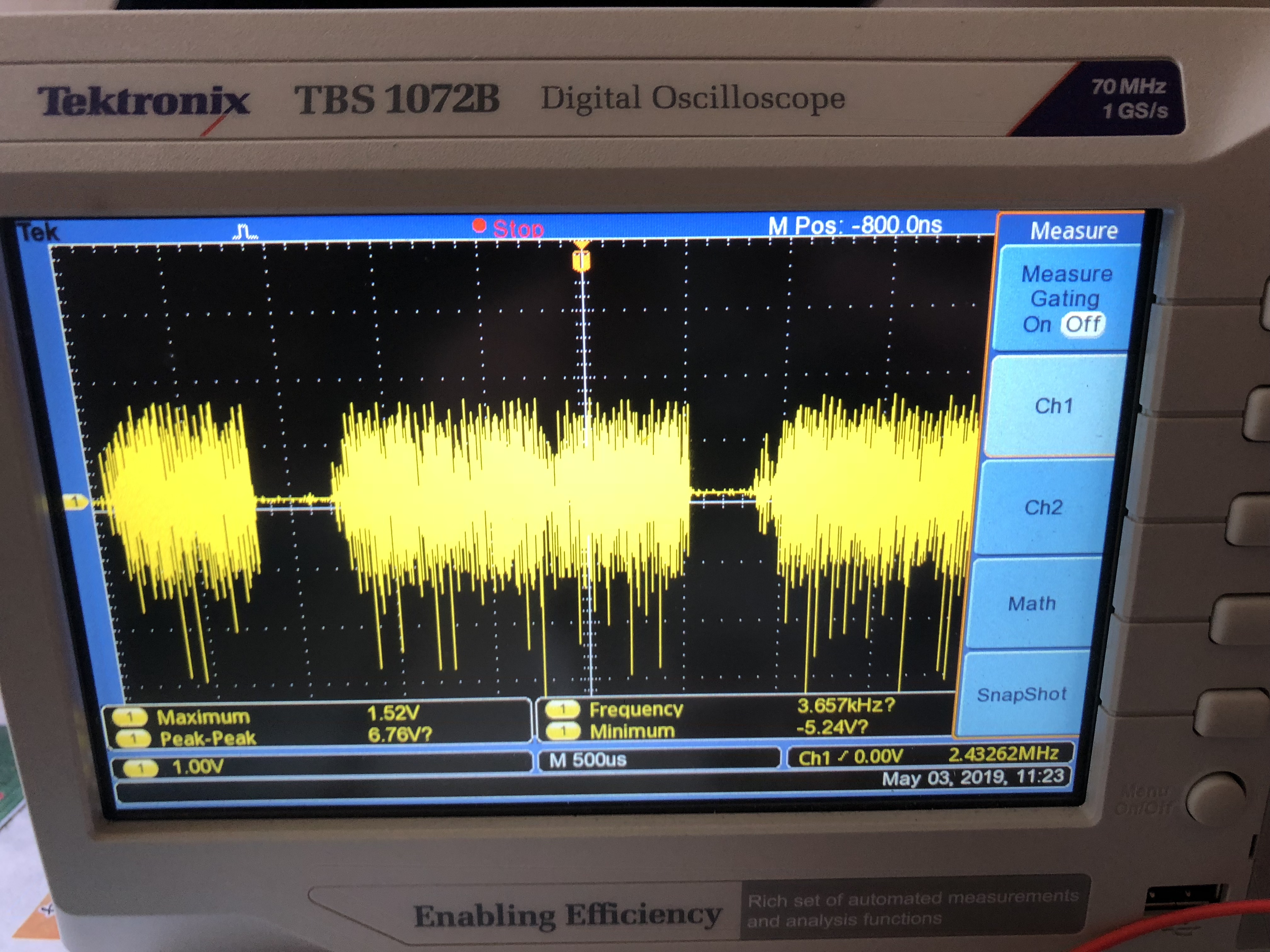Viewport: 1270px width, 952px height.
Task: Select Ch2 in the Measure menu
Action: tap(1043, 507)
